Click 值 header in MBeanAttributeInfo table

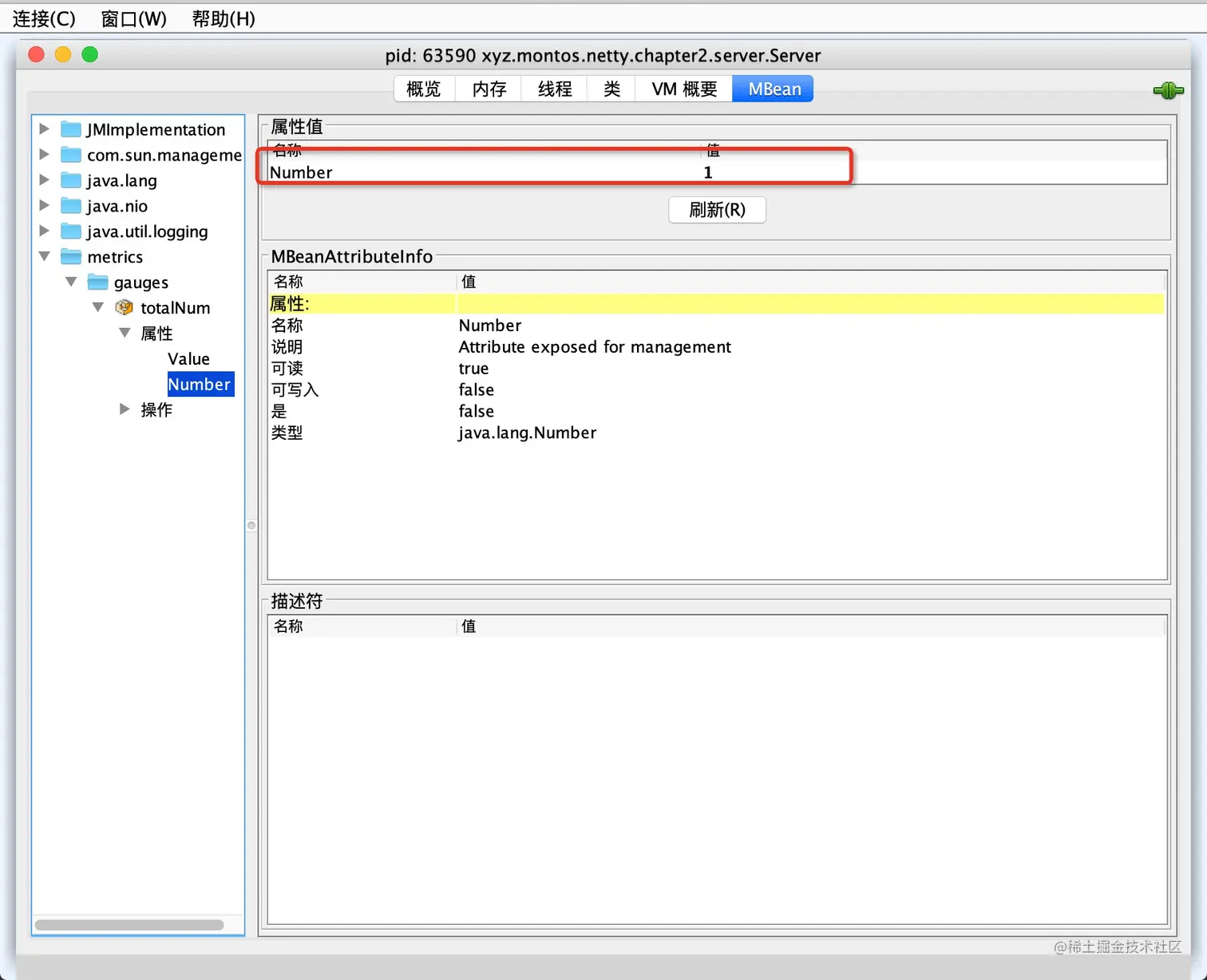click(x=810, y=282)
